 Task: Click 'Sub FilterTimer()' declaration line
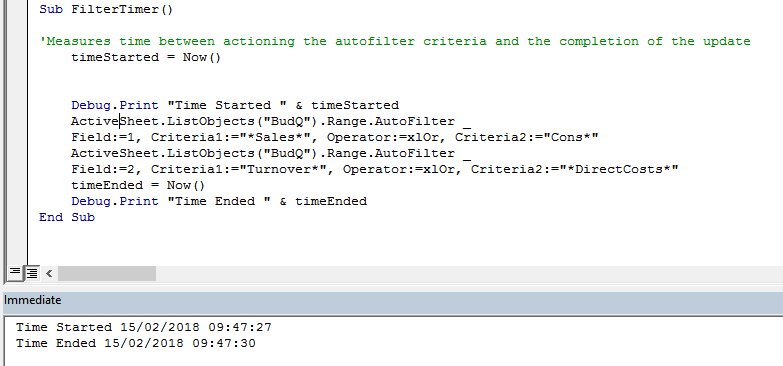click(106, 9)
